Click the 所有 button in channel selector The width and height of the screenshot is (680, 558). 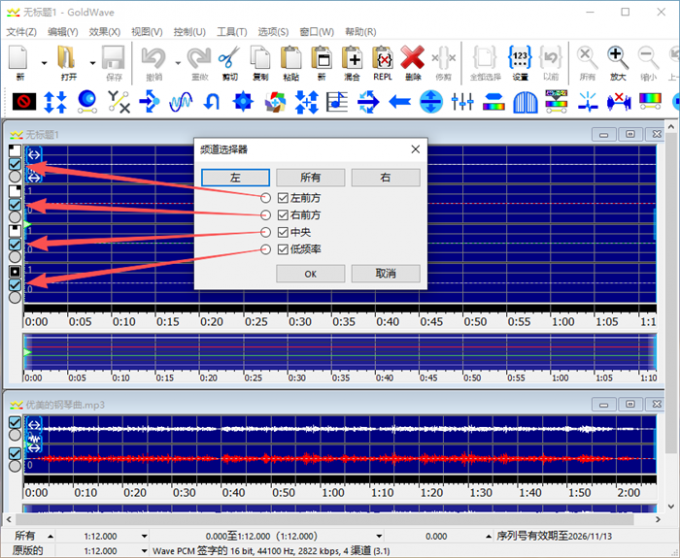coord(311,178)
